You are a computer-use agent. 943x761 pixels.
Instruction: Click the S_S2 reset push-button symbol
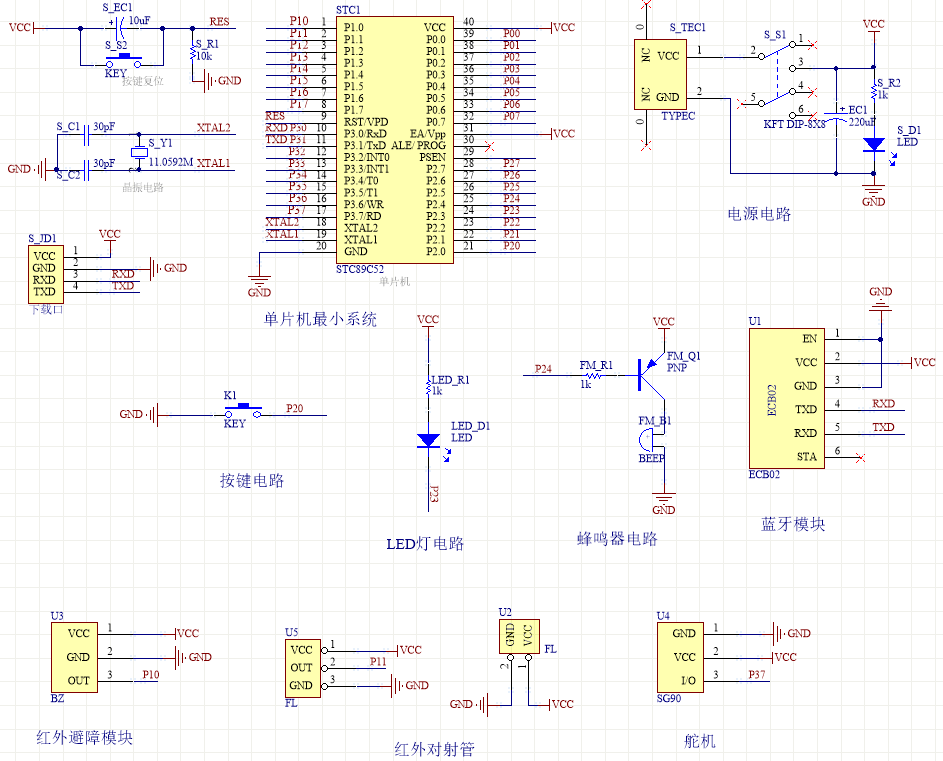[x=124, y=61]
